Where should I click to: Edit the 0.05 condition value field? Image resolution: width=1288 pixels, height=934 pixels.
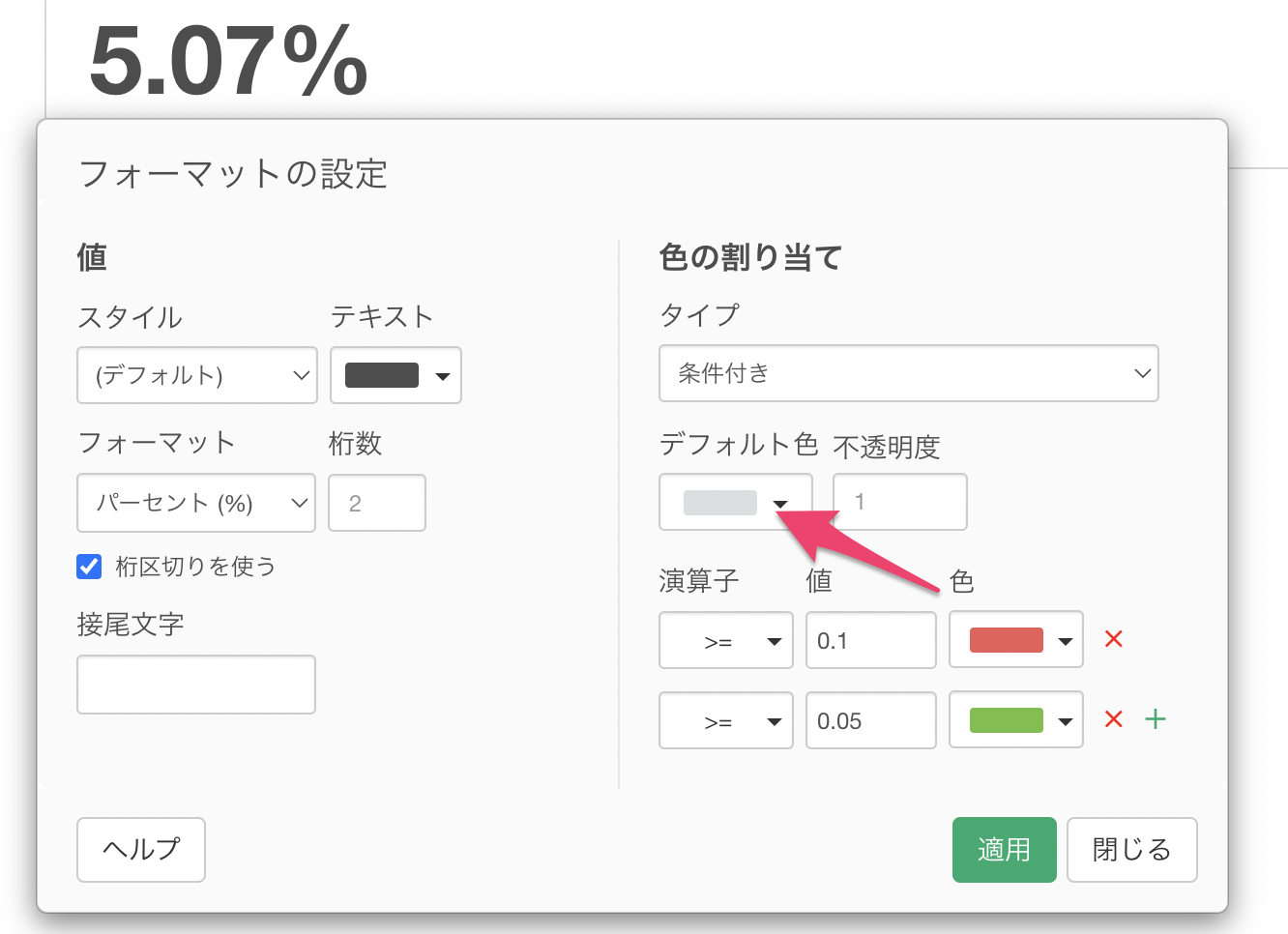point(870,721)
